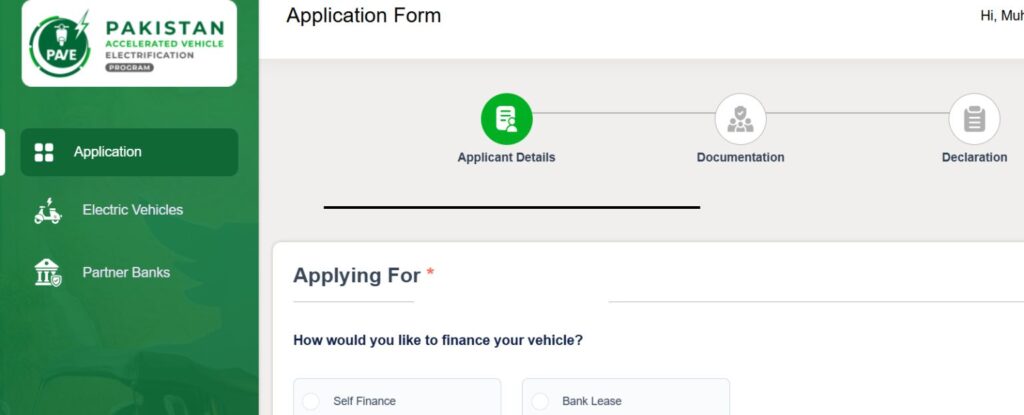Screen dimensions: 1024x415
Task: Select the Bank Lease radio button
Action: point(539,401)
